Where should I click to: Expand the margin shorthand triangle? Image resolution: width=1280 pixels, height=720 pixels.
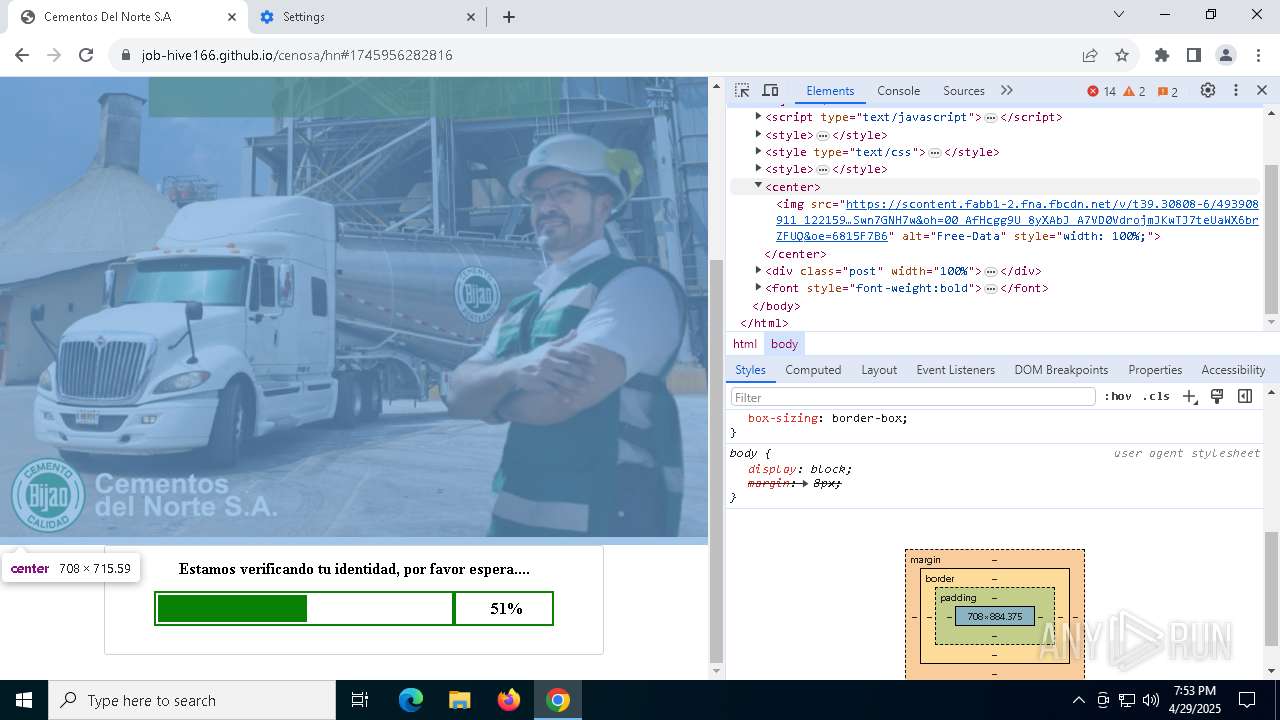(x=807, y=483)
